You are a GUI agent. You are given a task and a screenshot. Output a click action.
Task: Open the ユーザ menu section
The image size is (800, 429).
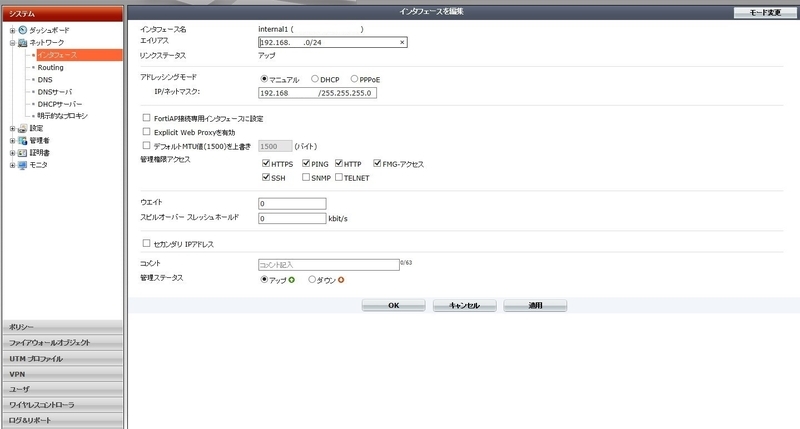tap(63, 389)
